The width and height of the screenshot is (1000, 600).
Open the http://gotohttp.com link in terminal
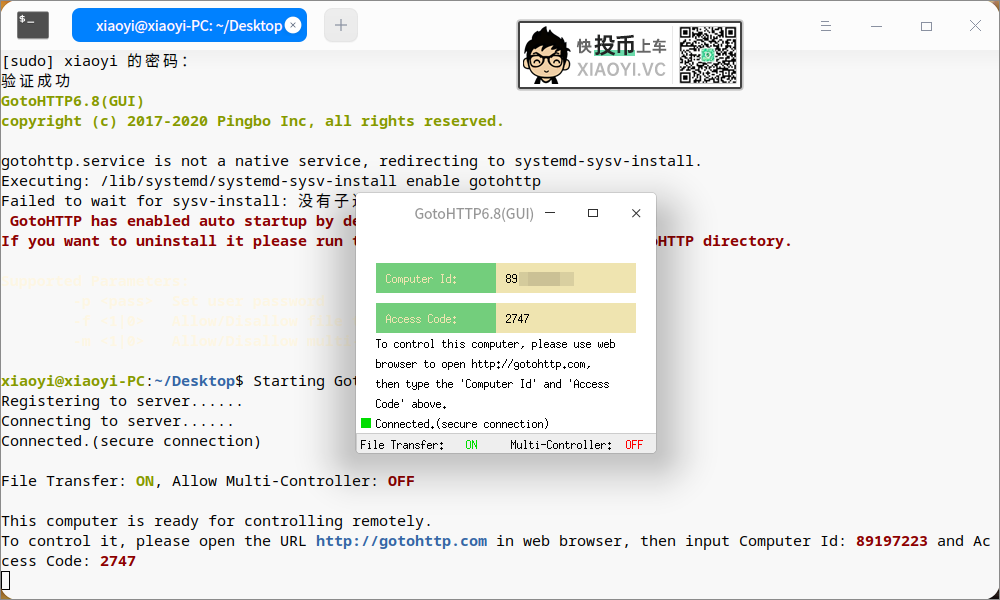coord(402,541)
